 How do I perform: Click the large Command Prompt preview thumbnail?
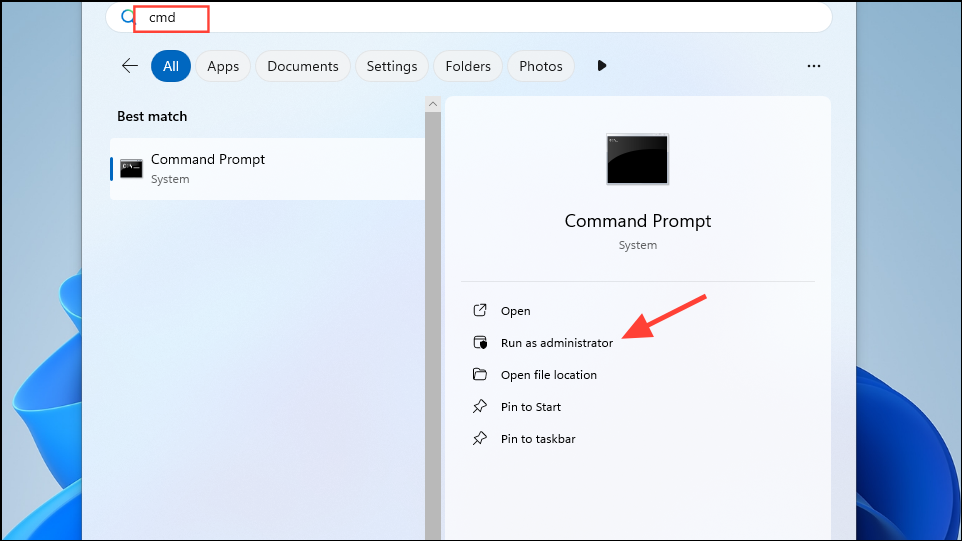pos(637,159)
